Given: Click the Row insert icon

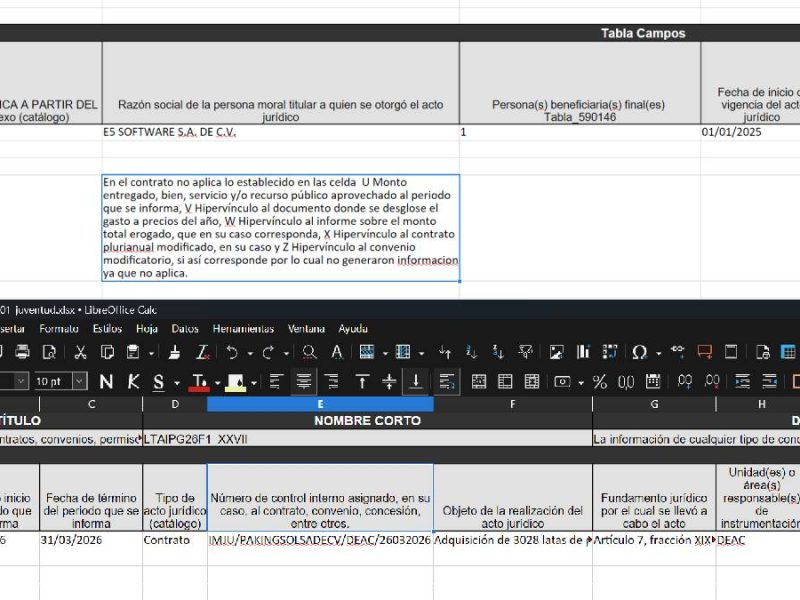Looking at the screenshot, I should point(367,352).
